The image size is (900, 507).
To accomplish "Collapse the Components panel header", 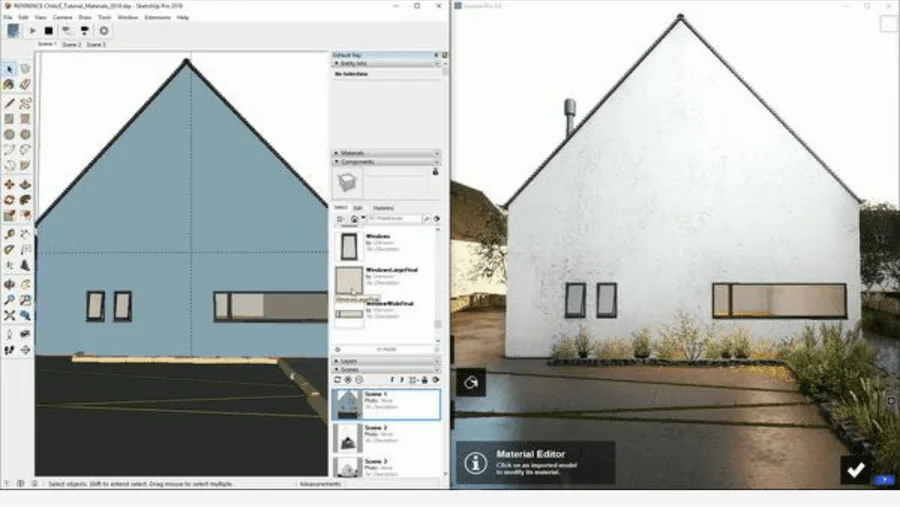I will [385, 161].
